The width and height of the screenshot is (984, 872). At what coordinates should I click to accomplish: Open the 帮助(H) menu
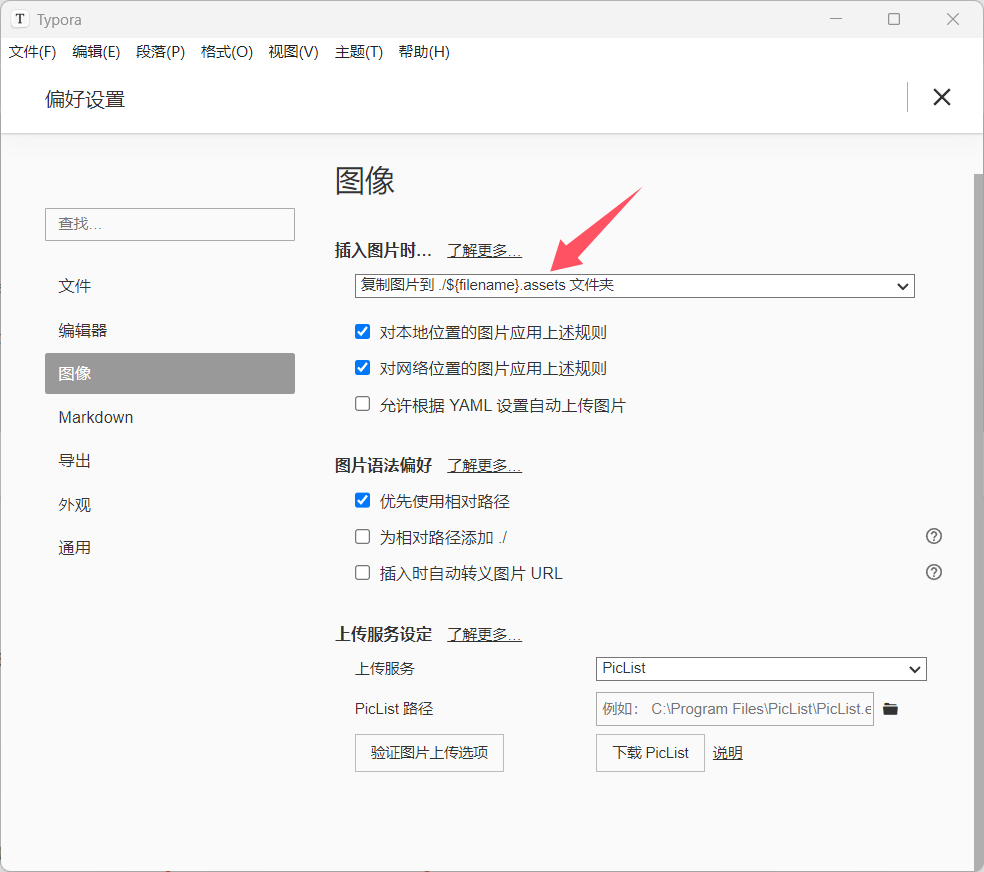coord(424,52)
